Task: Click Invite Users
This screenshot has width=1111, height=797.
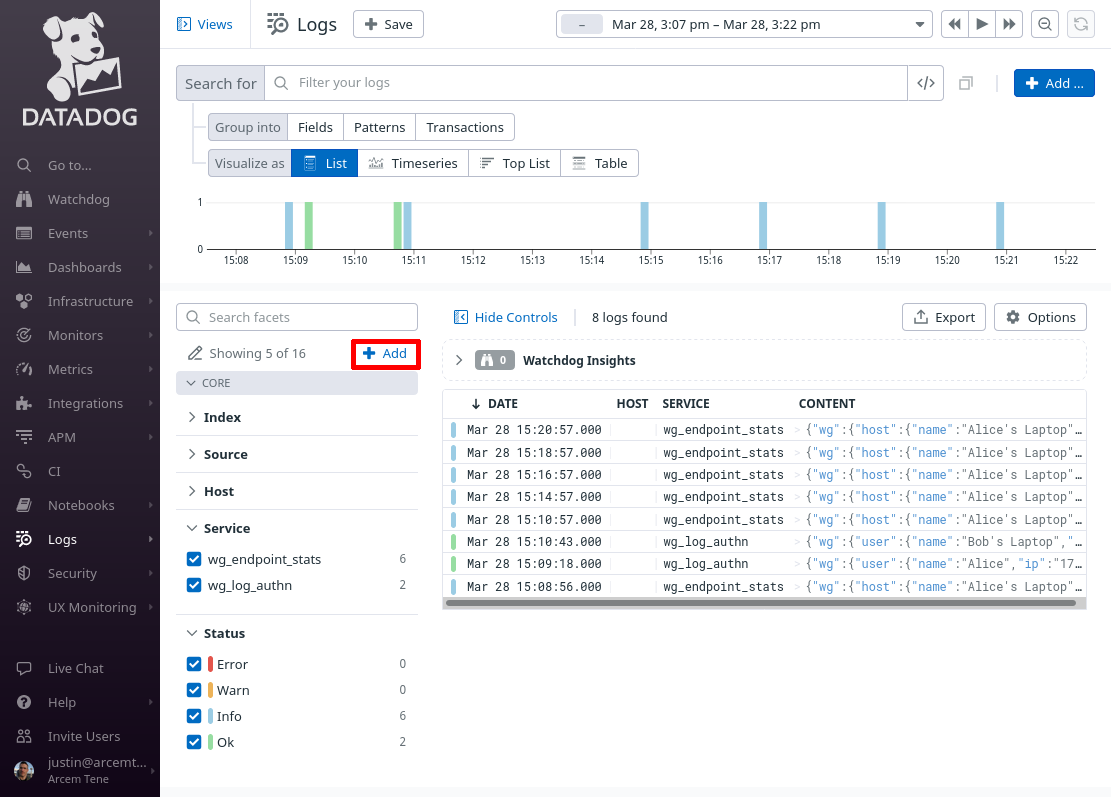Action: pyautogui.click(x=84, y=736)
